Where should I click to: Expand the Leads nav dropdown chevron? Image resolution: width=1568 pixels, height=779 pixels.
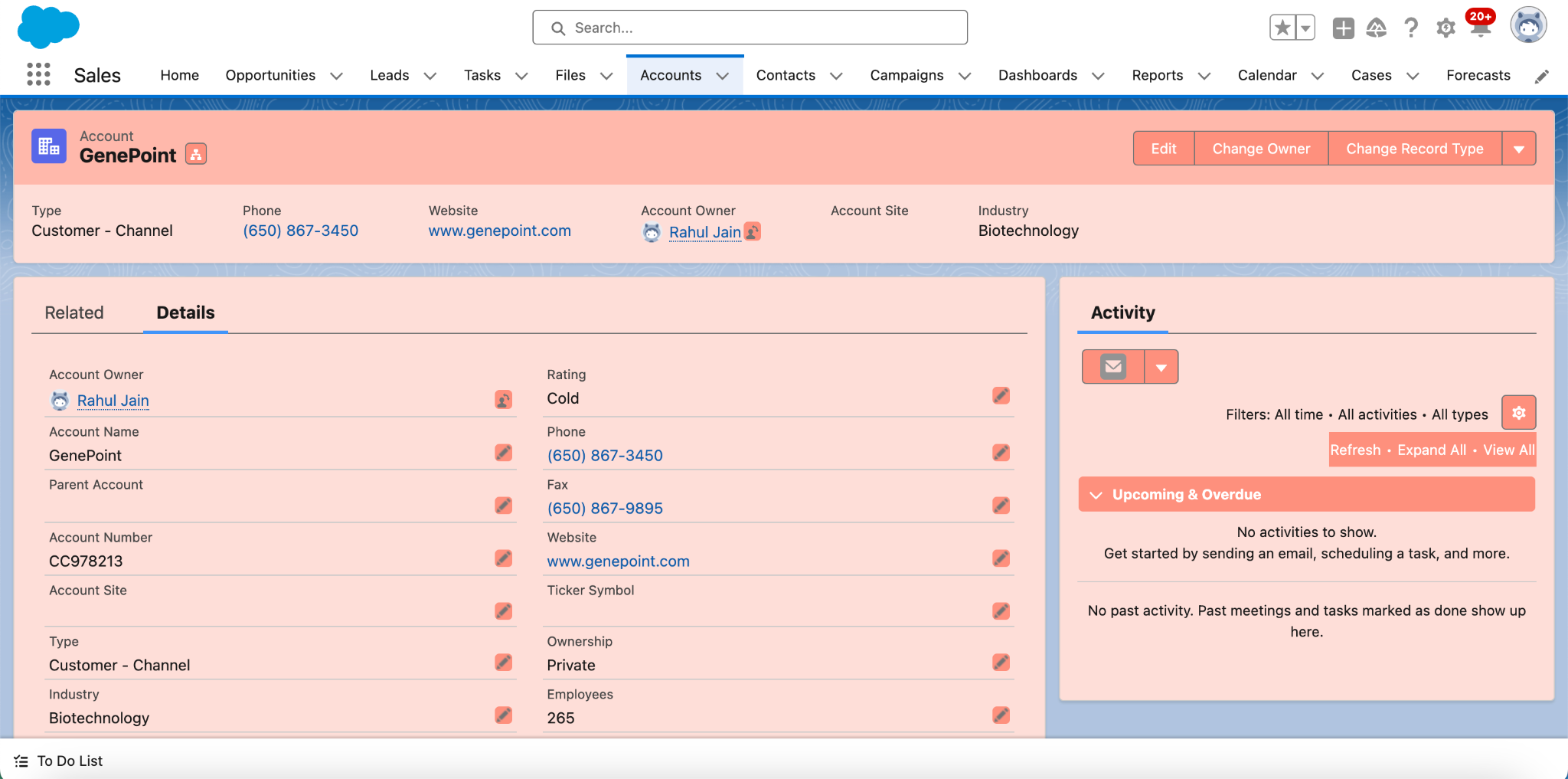click(x=430, y=76)
